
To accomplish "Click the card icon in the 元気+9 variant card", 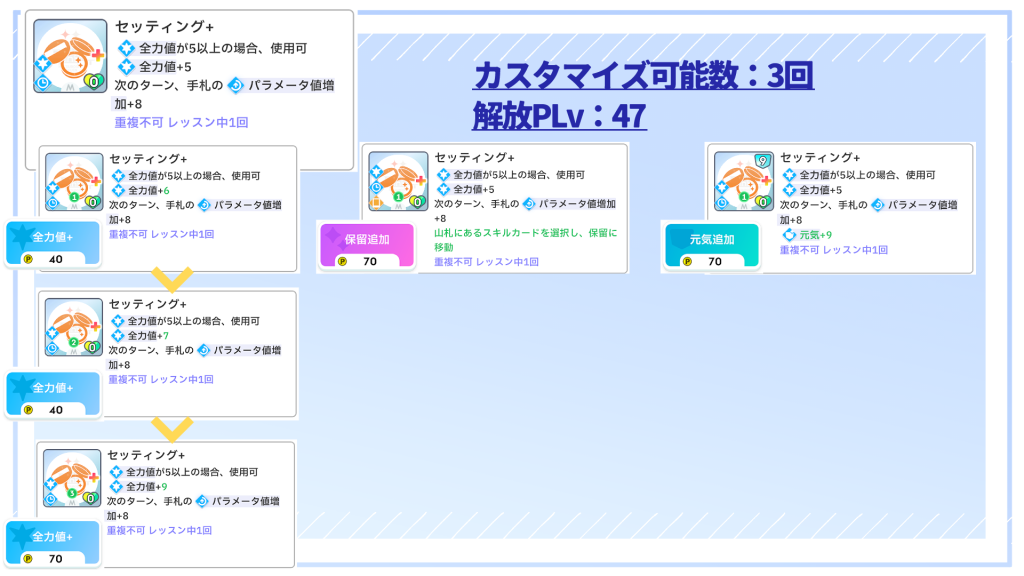I will pos(744,181).
